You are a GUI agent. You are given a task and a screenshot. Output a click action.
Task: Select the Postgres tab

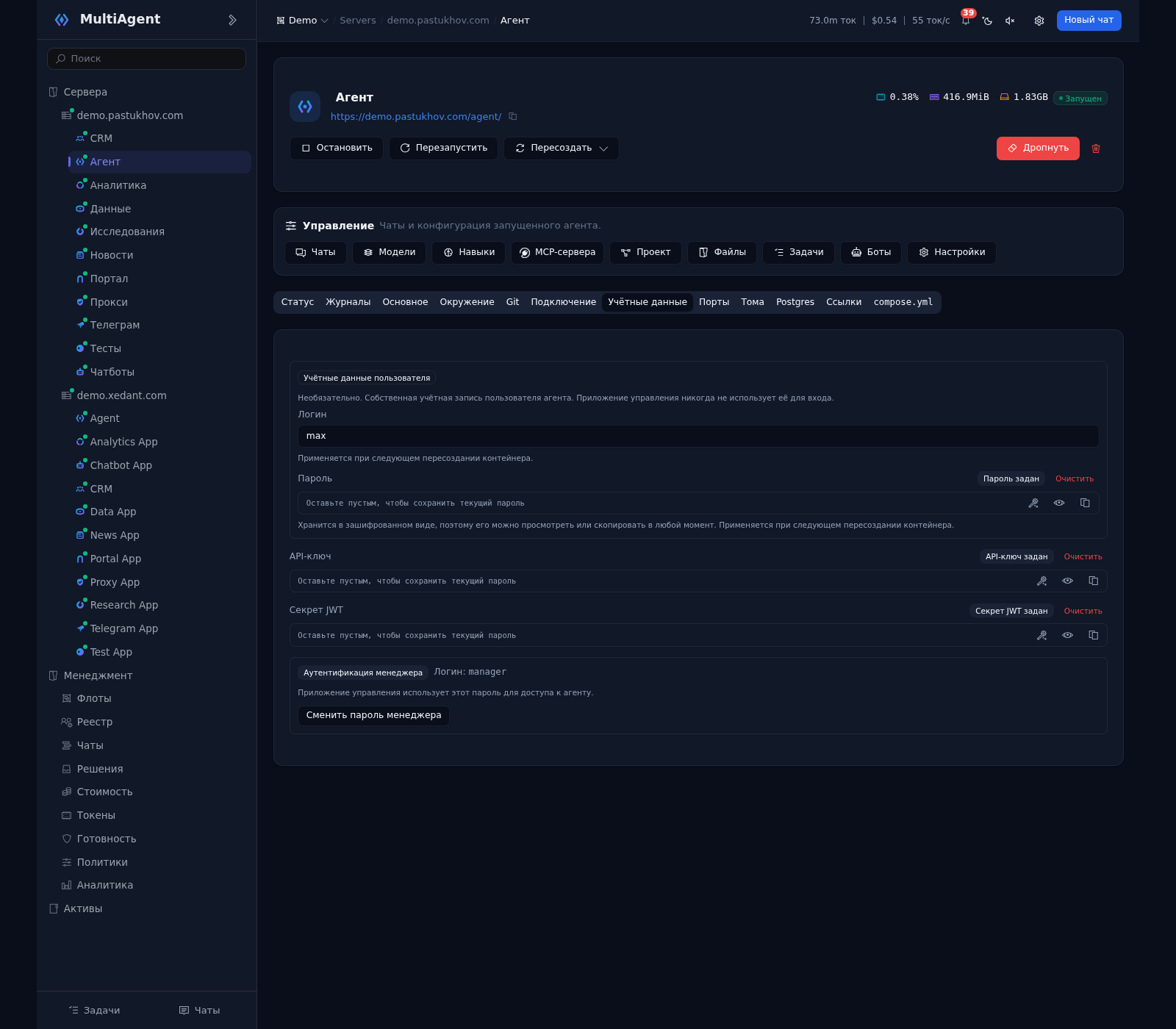coord(795,302)
